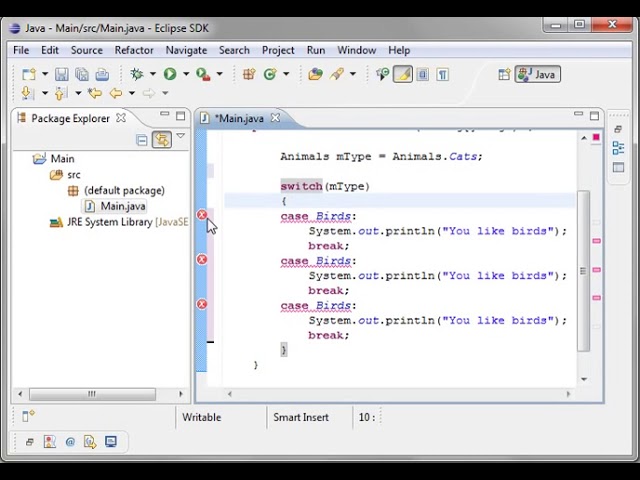
Task: Click Package Explorer horizontal scrollbar thumb
Action: tap(92, 394)
